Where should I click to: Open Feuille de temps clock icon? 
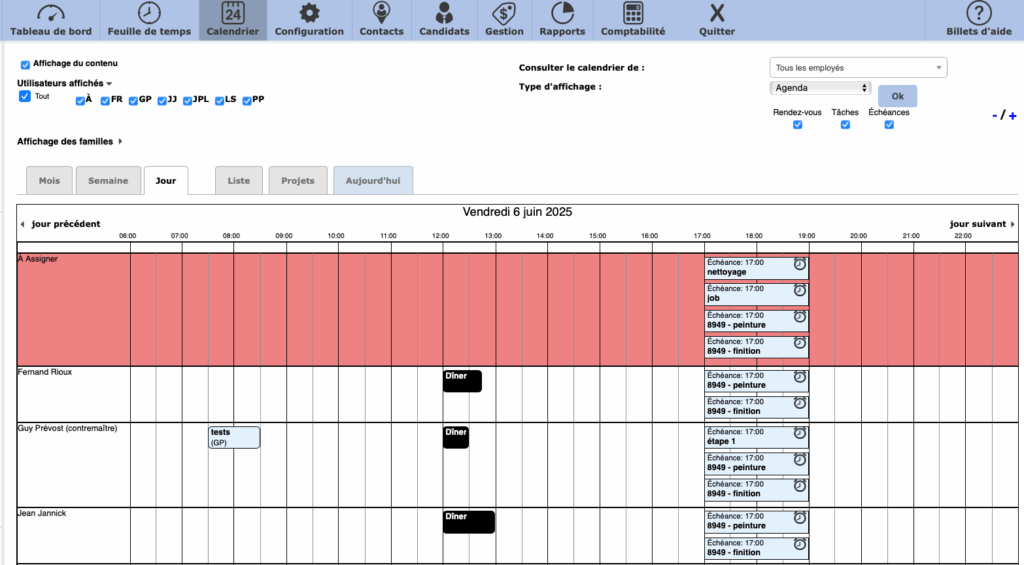coord(149,14)
